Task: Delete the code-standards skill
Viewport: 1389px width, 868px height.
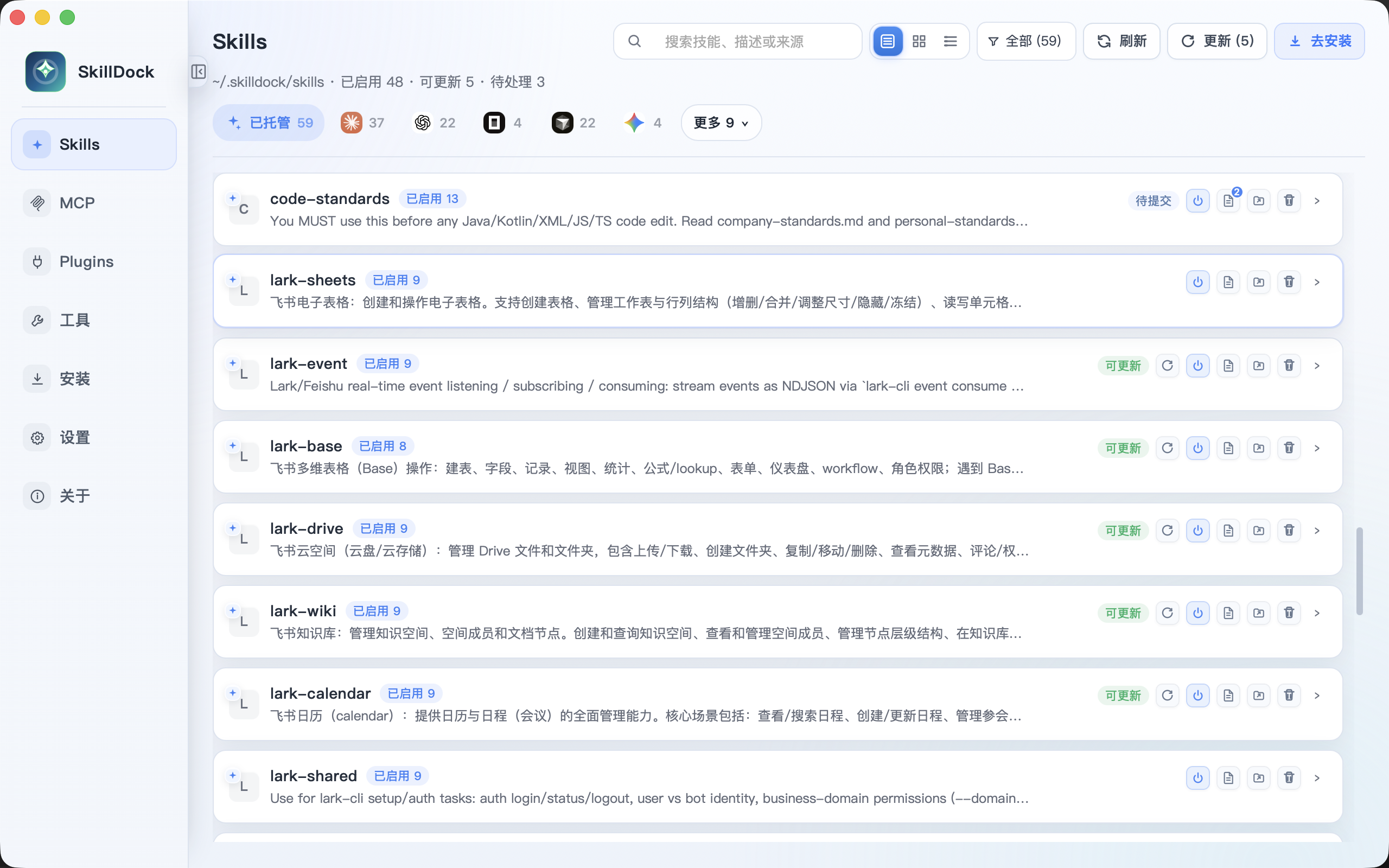Action: click(1289, 201)
